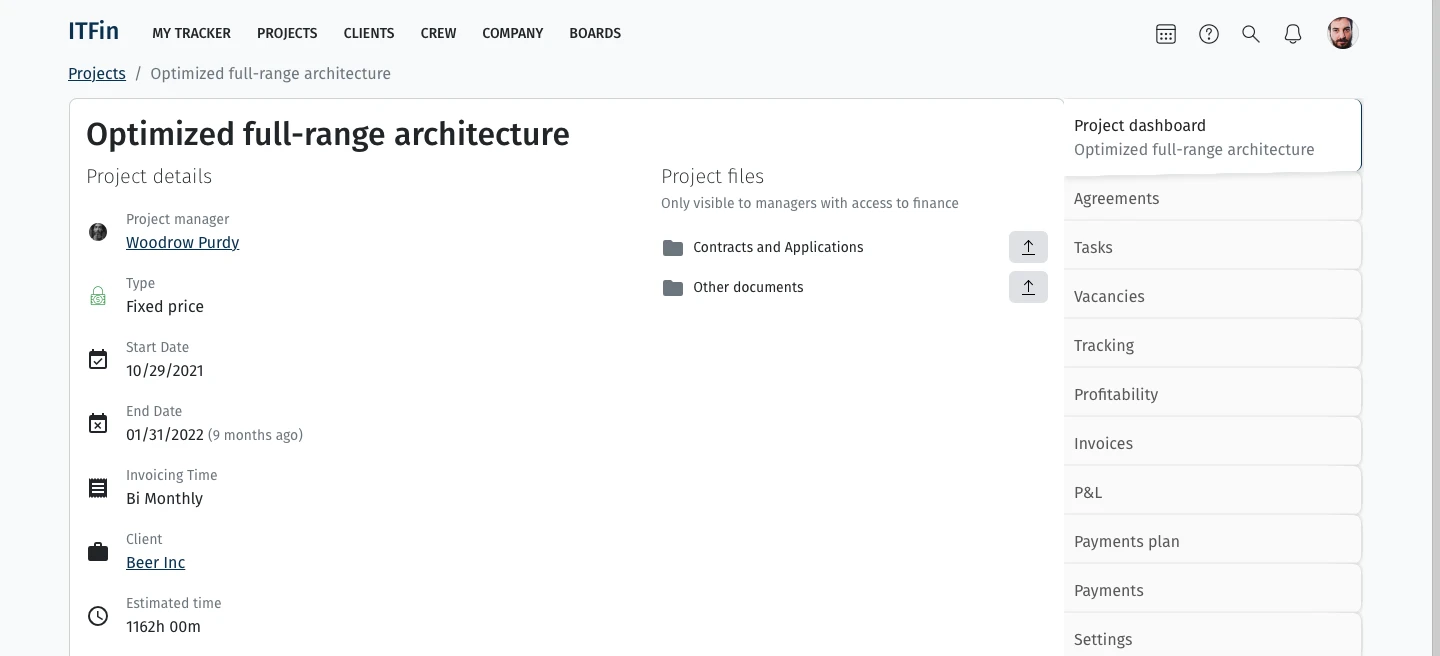Open Contracts and Applications folder
The width and height of the screenshot is (1440, 656).
click(x=777, y=247)
